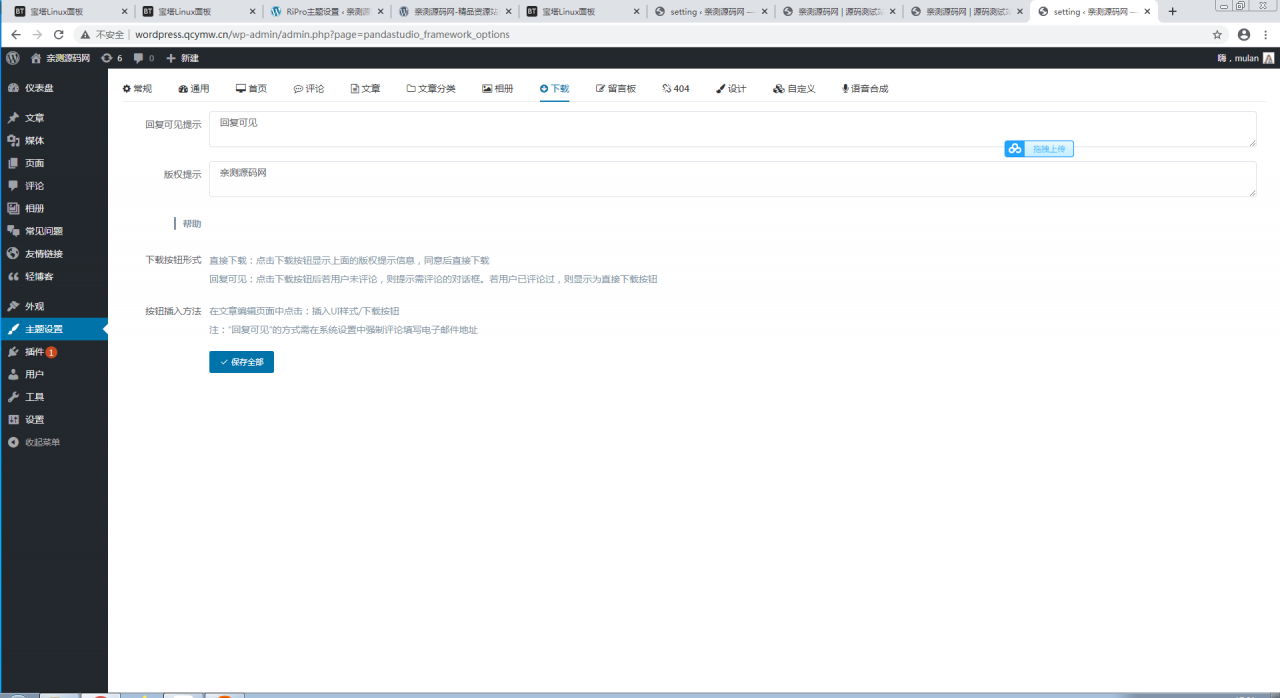This screenshot has height=698, width=1280.
Task: Click the 拖拽上传 cloud upload button
Action: (x=1039, y=149)
